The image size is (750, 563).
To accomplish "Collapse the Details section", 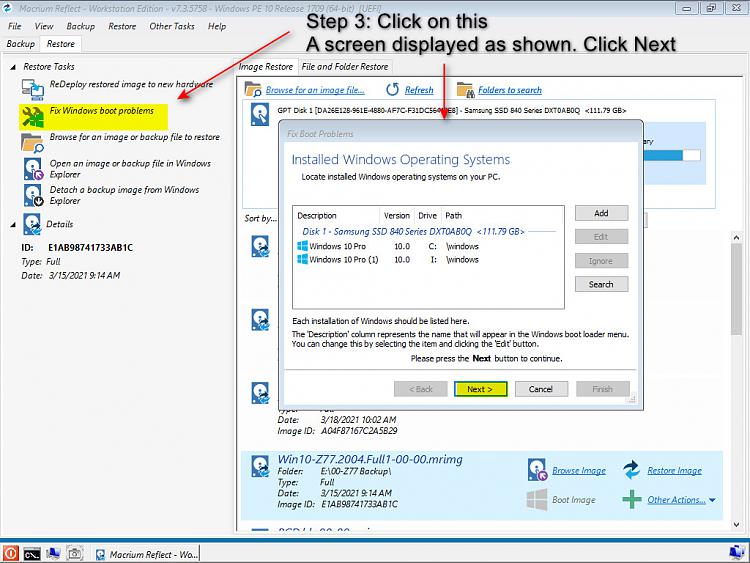I will [13, 224].
